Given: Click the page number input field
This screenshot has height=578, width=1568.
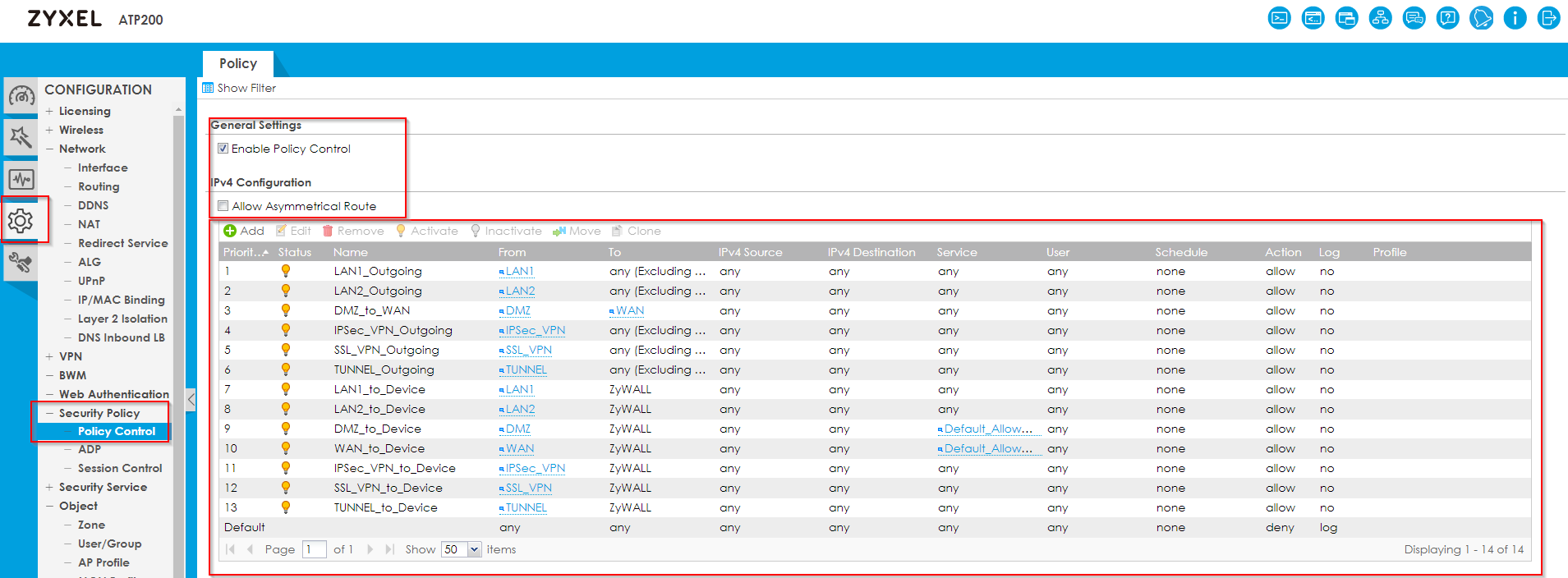Looking at the screenshot, I should pos(314,550).
